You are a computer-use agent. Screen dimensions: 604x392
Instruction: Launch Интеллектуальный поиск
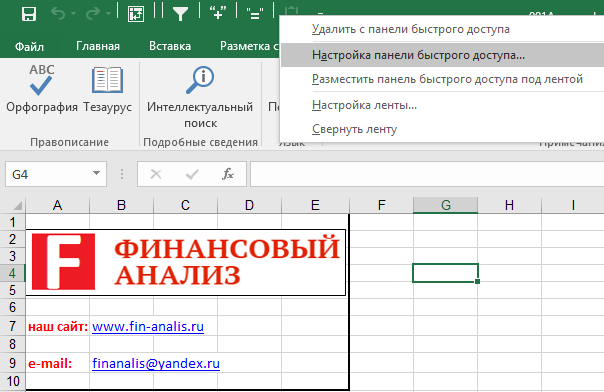pyautogui.click(x=200, y=97)
